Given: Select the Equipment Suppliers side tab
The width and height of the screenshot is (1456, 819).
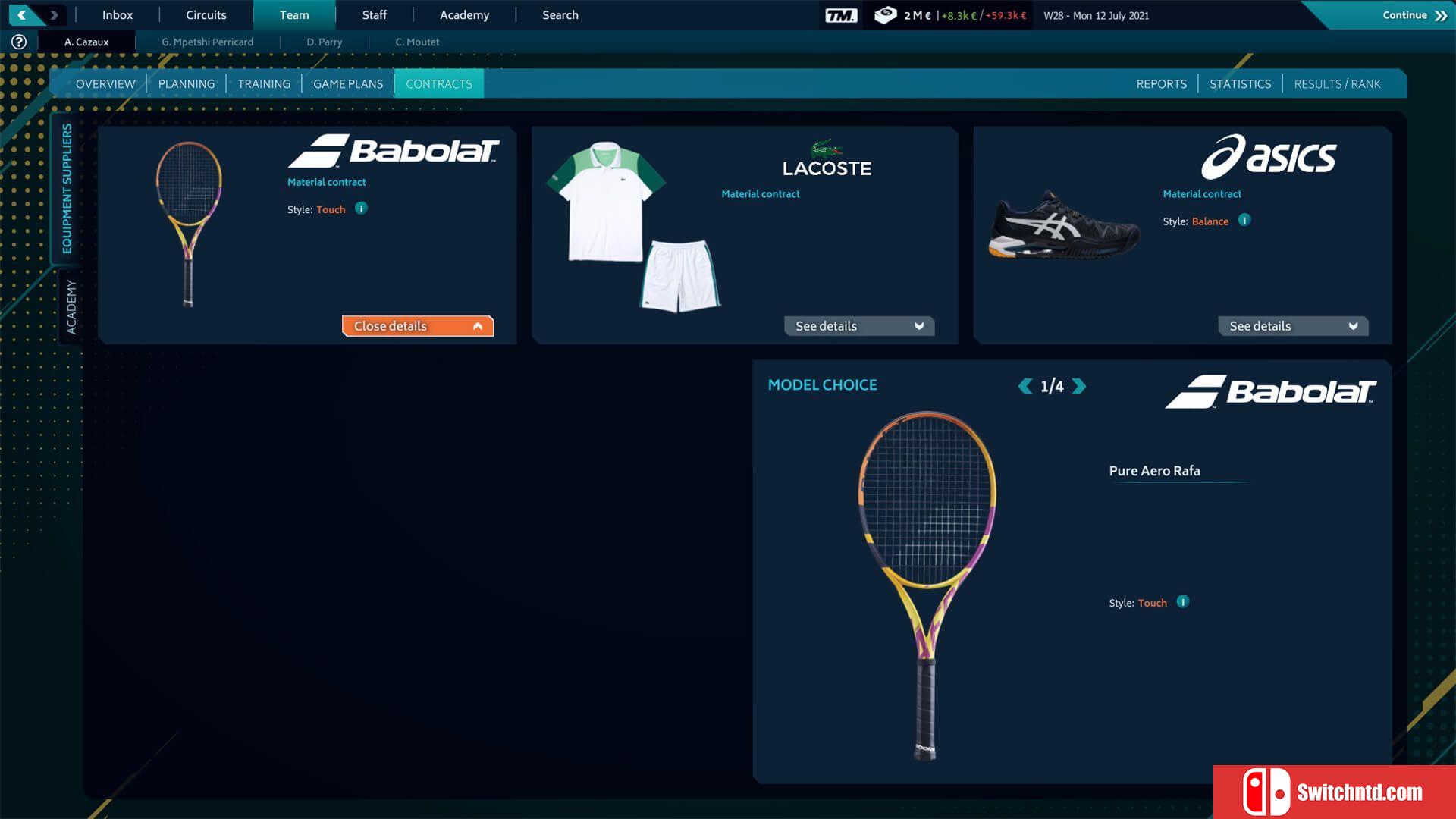Looking at the screenshot, I should point(67,188).
